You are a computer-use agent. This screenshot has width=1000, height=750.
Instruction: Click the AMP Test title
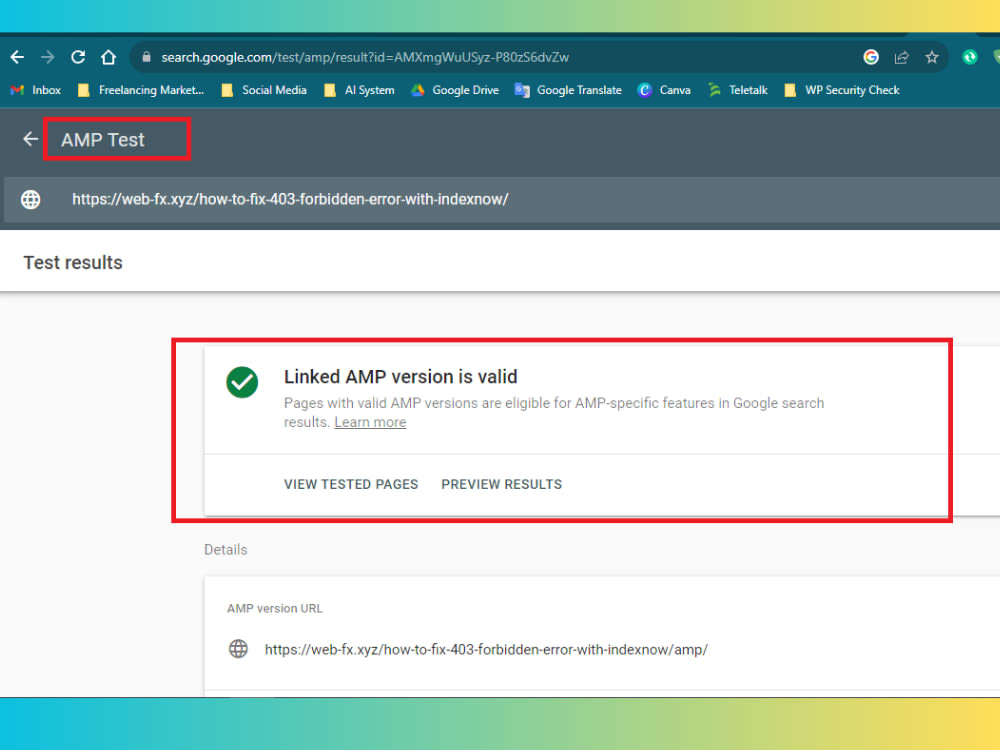point(103,140)
